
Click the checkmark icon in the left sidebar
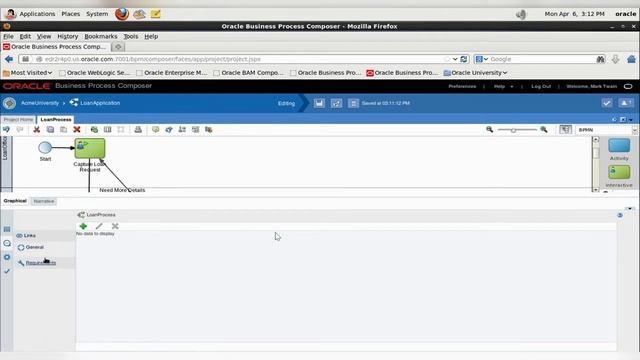point(7,271)
